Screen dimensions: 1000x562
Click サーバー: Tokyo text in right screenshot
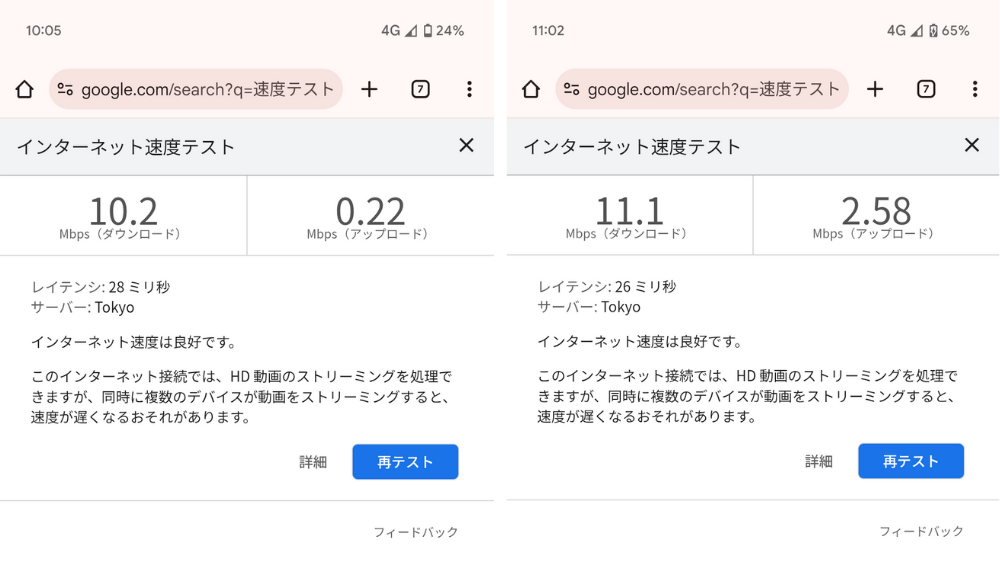tap(589, 307)
